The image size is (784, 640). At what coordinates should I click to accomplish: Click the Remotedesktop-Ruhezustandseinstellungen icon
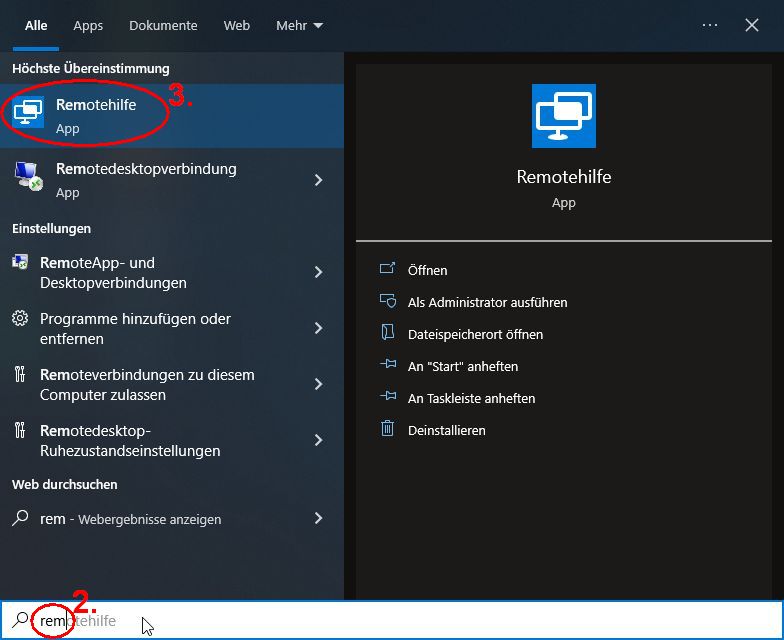click(x=20, y=430)
